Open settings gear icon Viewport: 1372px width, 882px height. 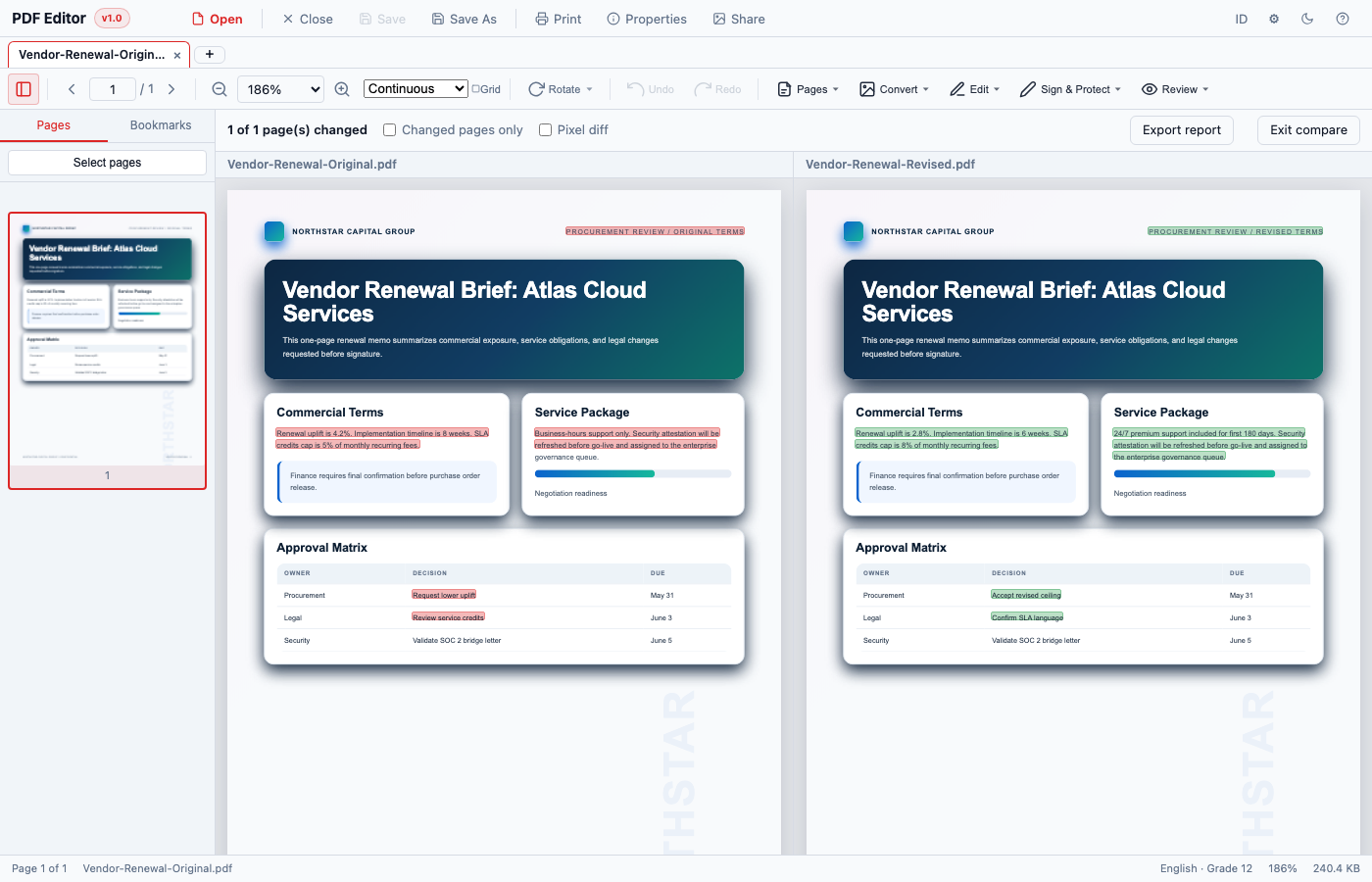[1274, 19]
